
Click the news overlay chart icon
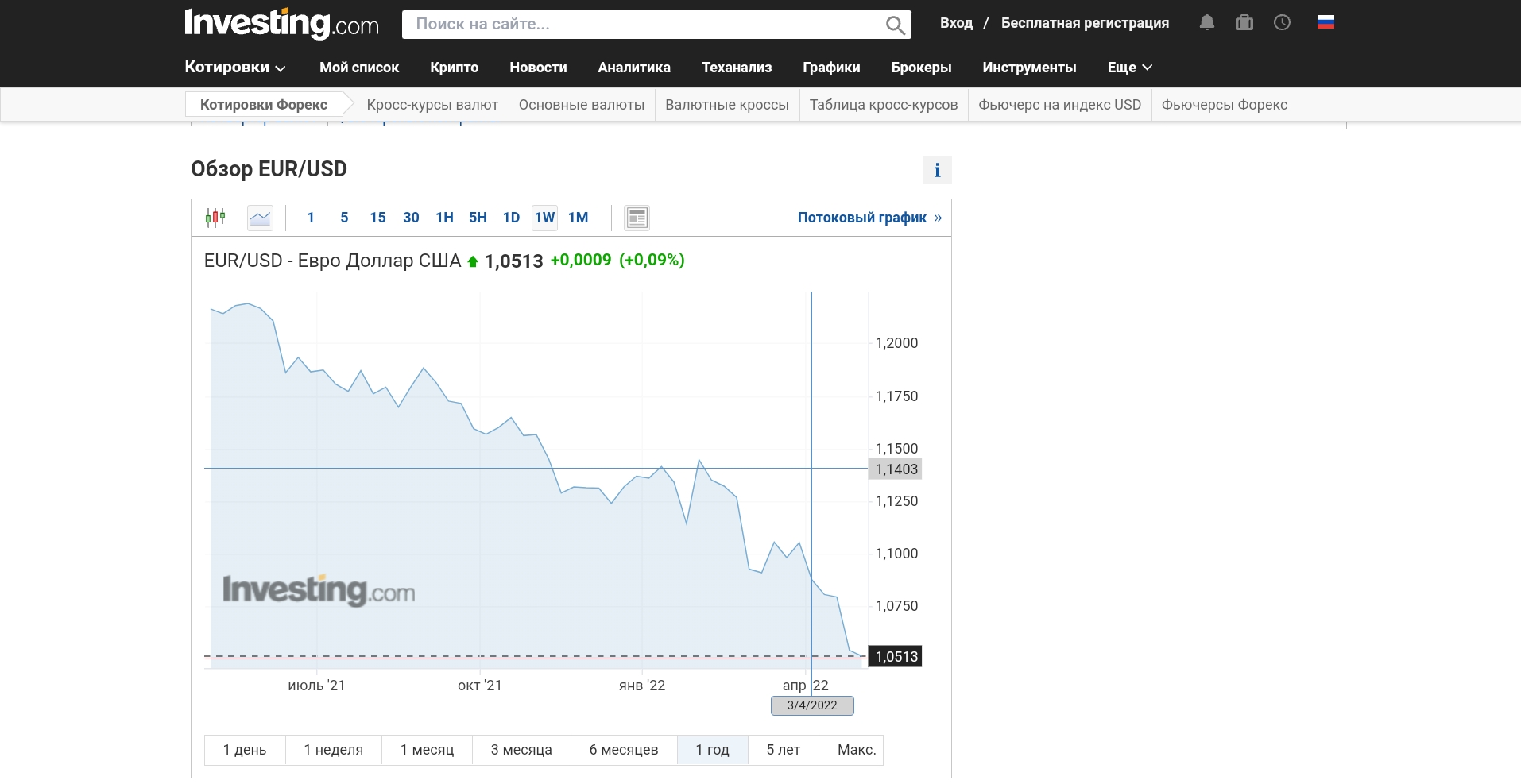pyautogui.click(x=637, y=218)
